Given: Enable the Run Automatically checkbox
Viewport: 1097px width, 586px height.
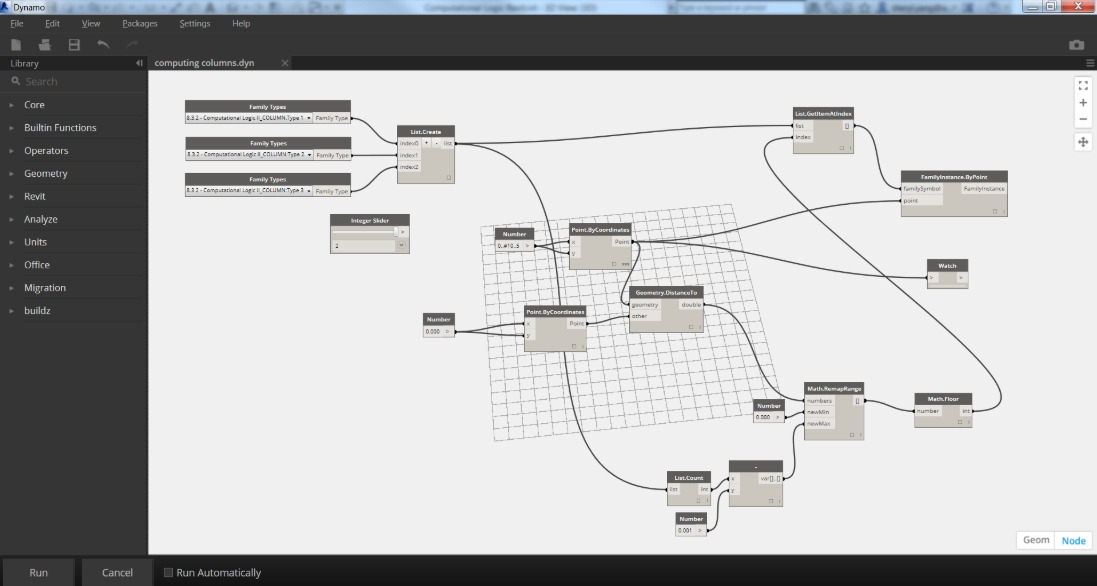Looking at the screenshot, I should pos(168,573).
